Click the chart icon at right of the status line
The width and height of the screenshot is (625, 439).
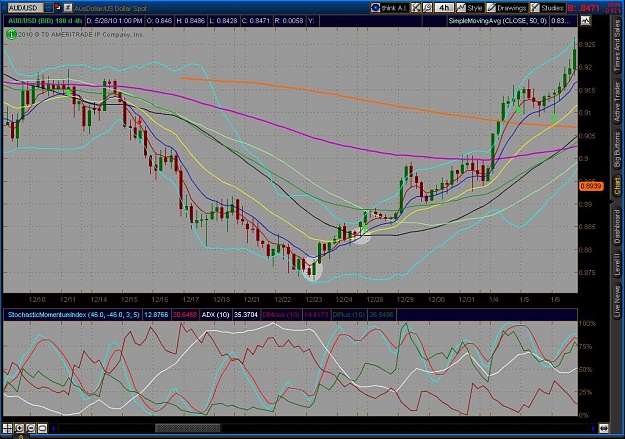click(586, 21)
